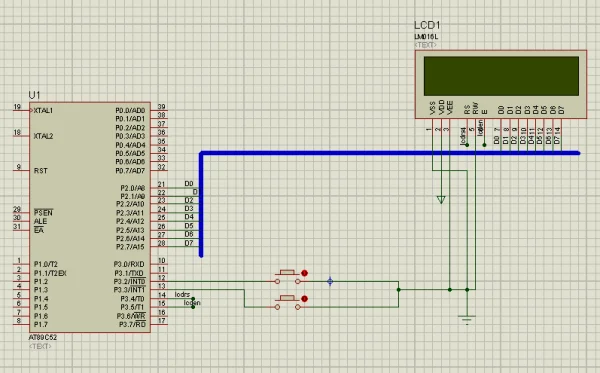Image resolution: width=600 pixels, height=373 pixels.
Task: Click the P2.0/A8 pin label
Action: [x=133, y=188]
